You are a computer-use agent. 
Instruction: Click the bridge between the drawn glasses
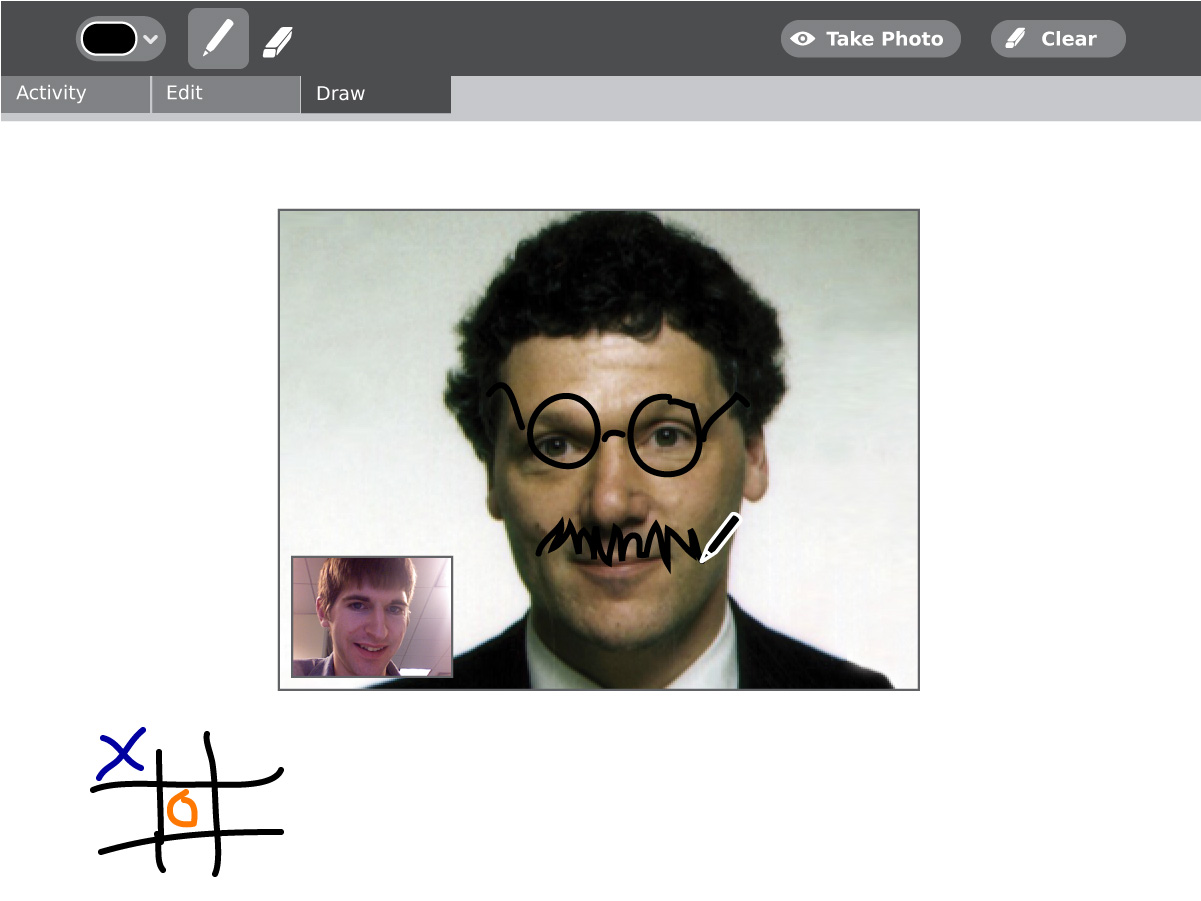[614, 435]
